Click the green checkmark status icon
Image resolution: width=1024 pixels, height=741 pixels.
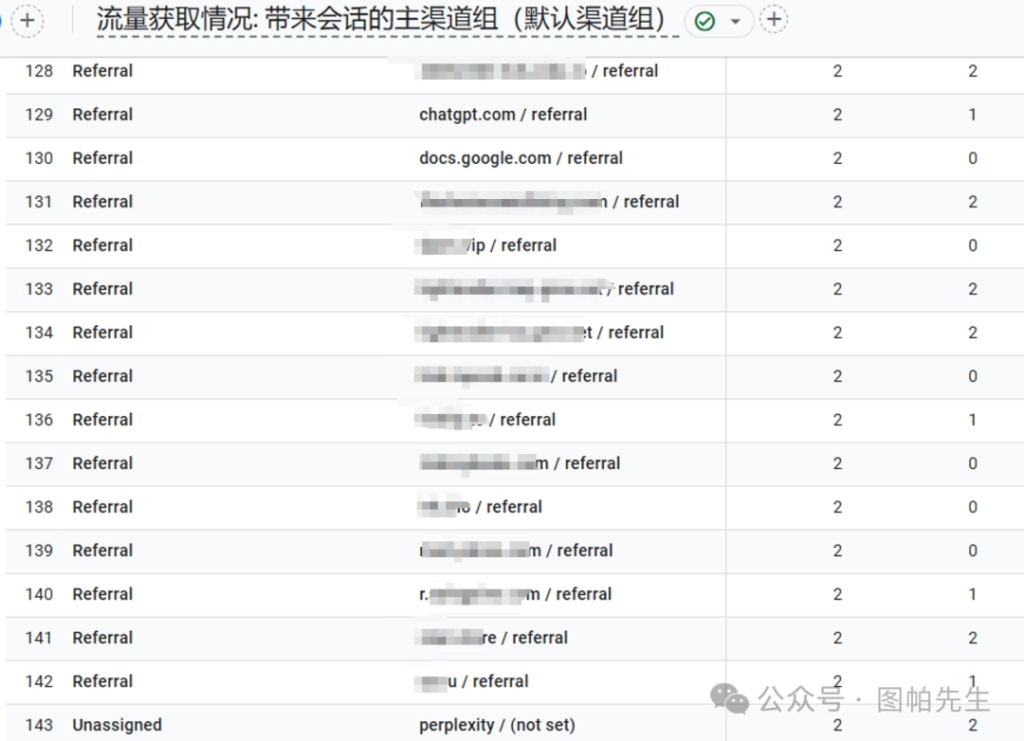pyautogui.click(x=705, y=21)
